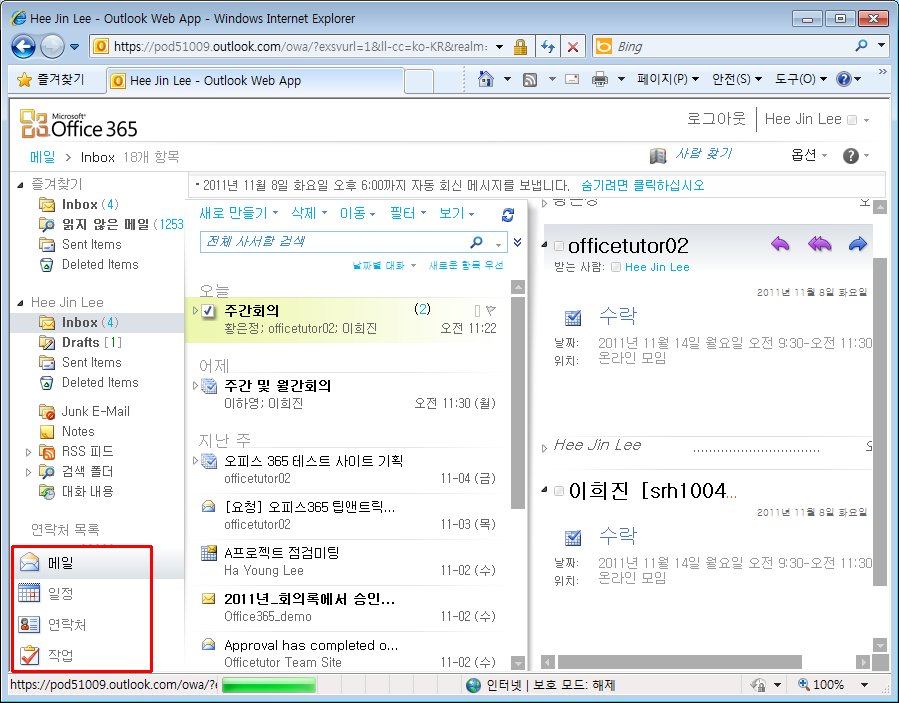Go back with the browser Back arrow
The width and height of the screenshot is (899, 703).
[x=24, y=46]
